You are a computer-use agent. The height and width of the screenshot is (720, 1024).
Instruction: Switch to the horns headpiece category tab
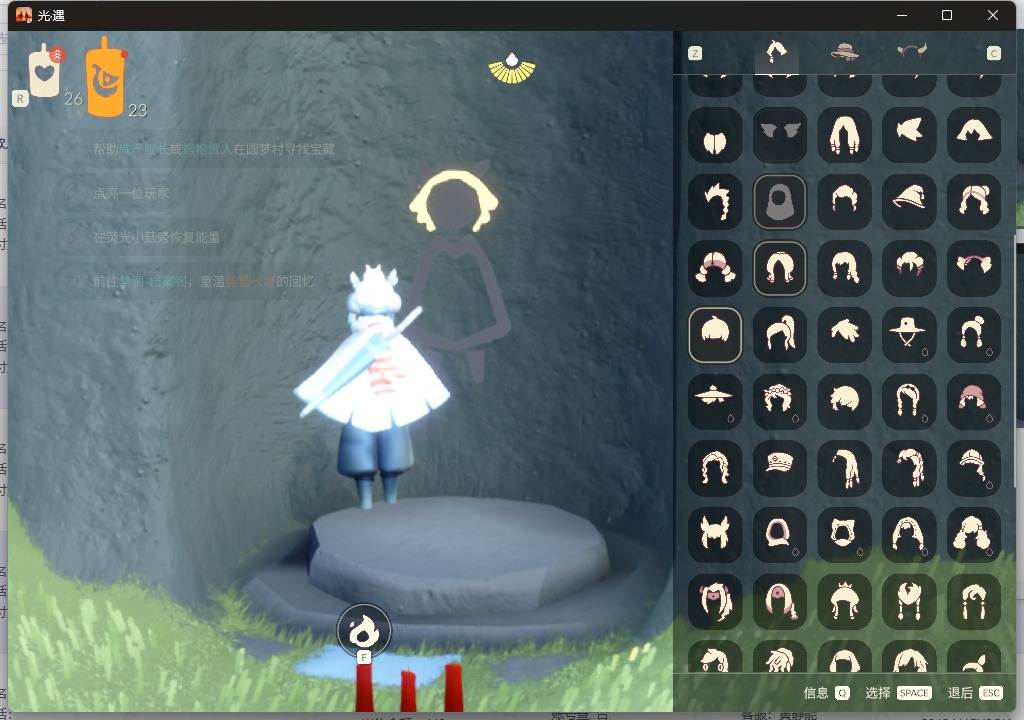pos(912,51)
